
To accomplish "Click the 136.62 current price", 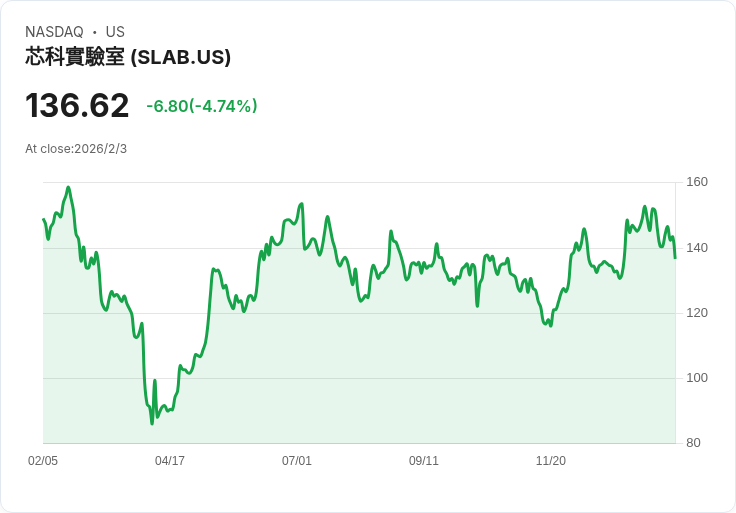I will coord(77,106).
